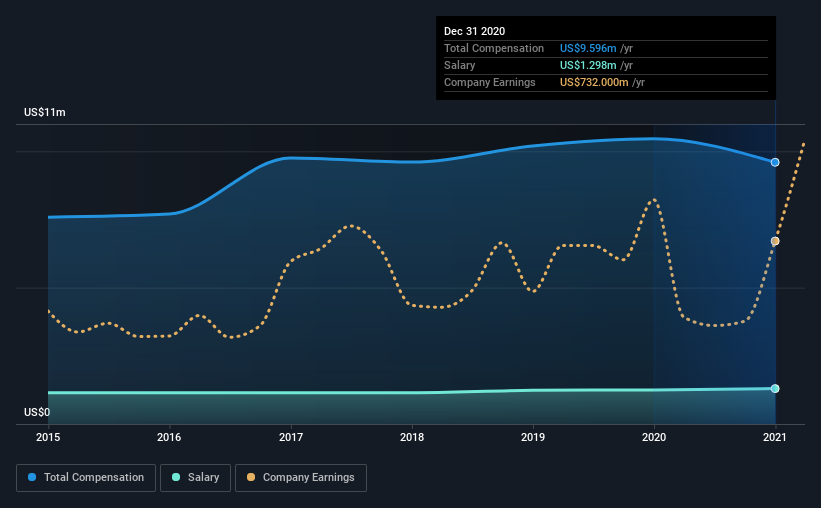The width and height of the screenshot is (821, 508).
Task: Click the US$0 y-axis label
Action: coord(37,412)
